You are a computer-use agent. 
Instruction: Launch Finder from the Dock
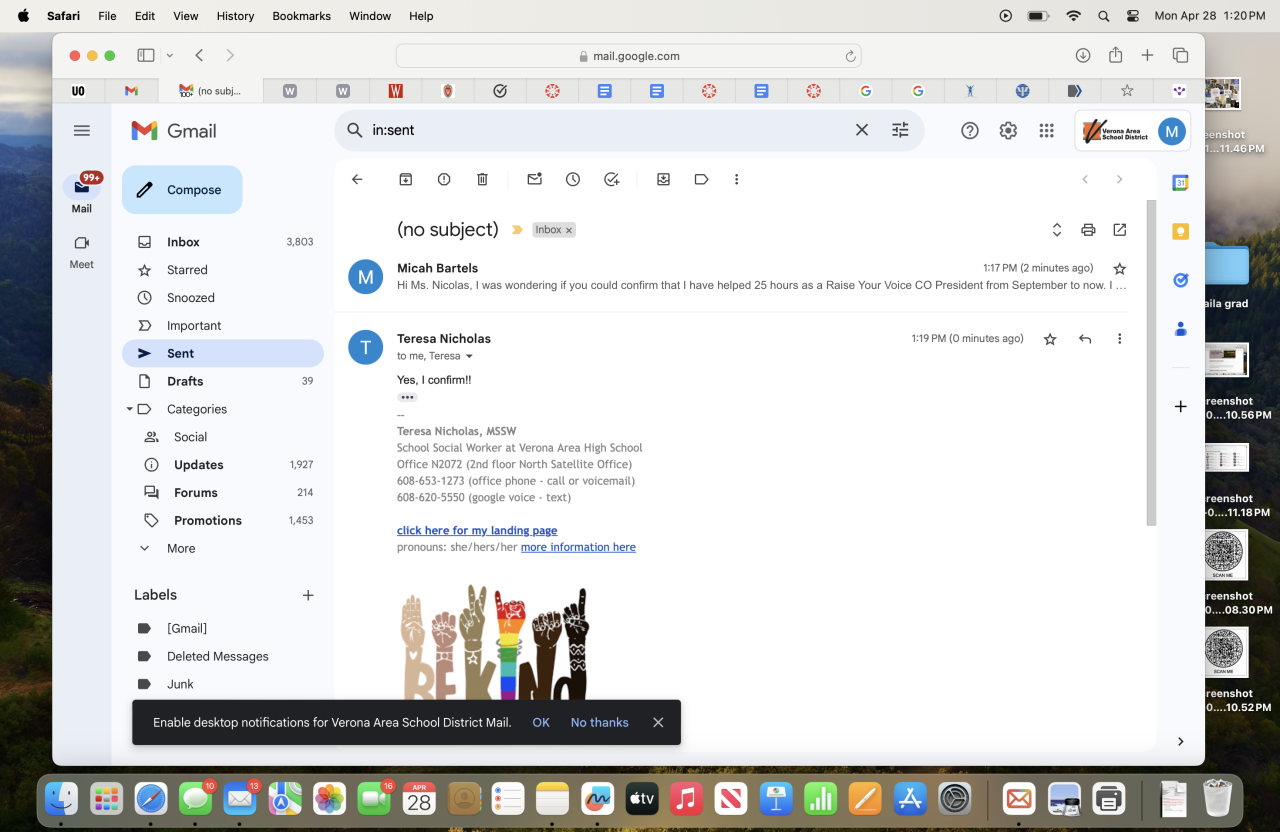tap(62, 798)
